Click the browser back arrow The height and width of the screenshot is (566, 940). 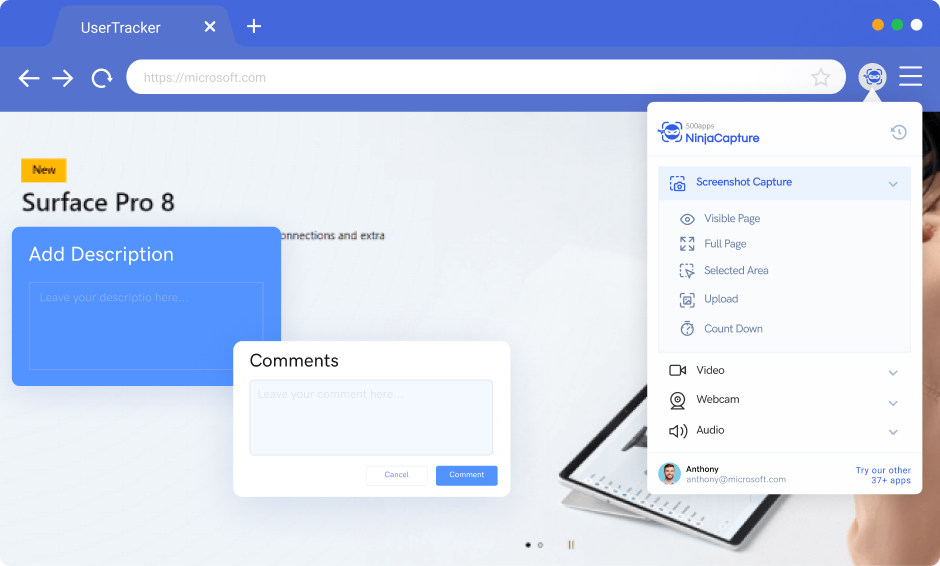[x=29, y=78]
